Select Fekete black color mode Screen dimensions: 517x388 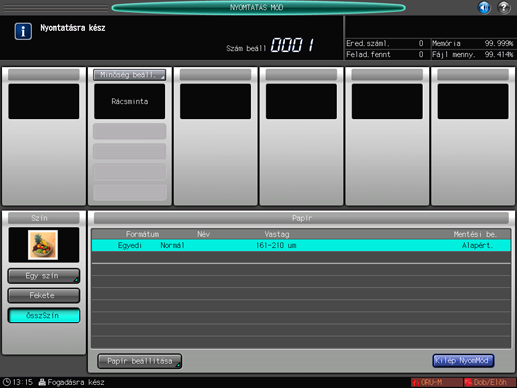[44, 295]
